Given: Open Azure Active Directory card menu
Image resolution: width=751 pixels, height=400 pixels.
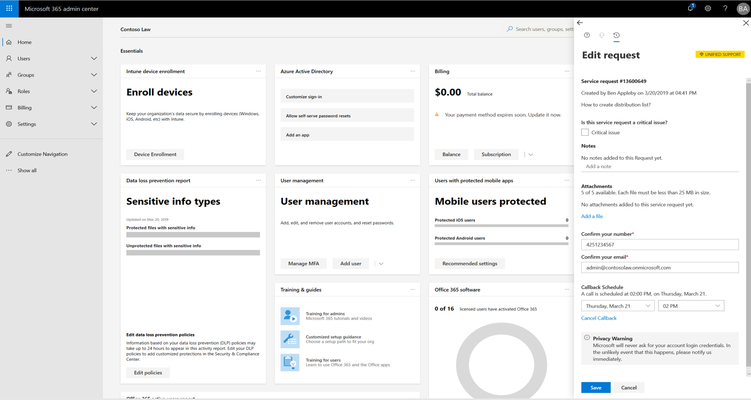Looking at the screenshot, I should (413, 71).
